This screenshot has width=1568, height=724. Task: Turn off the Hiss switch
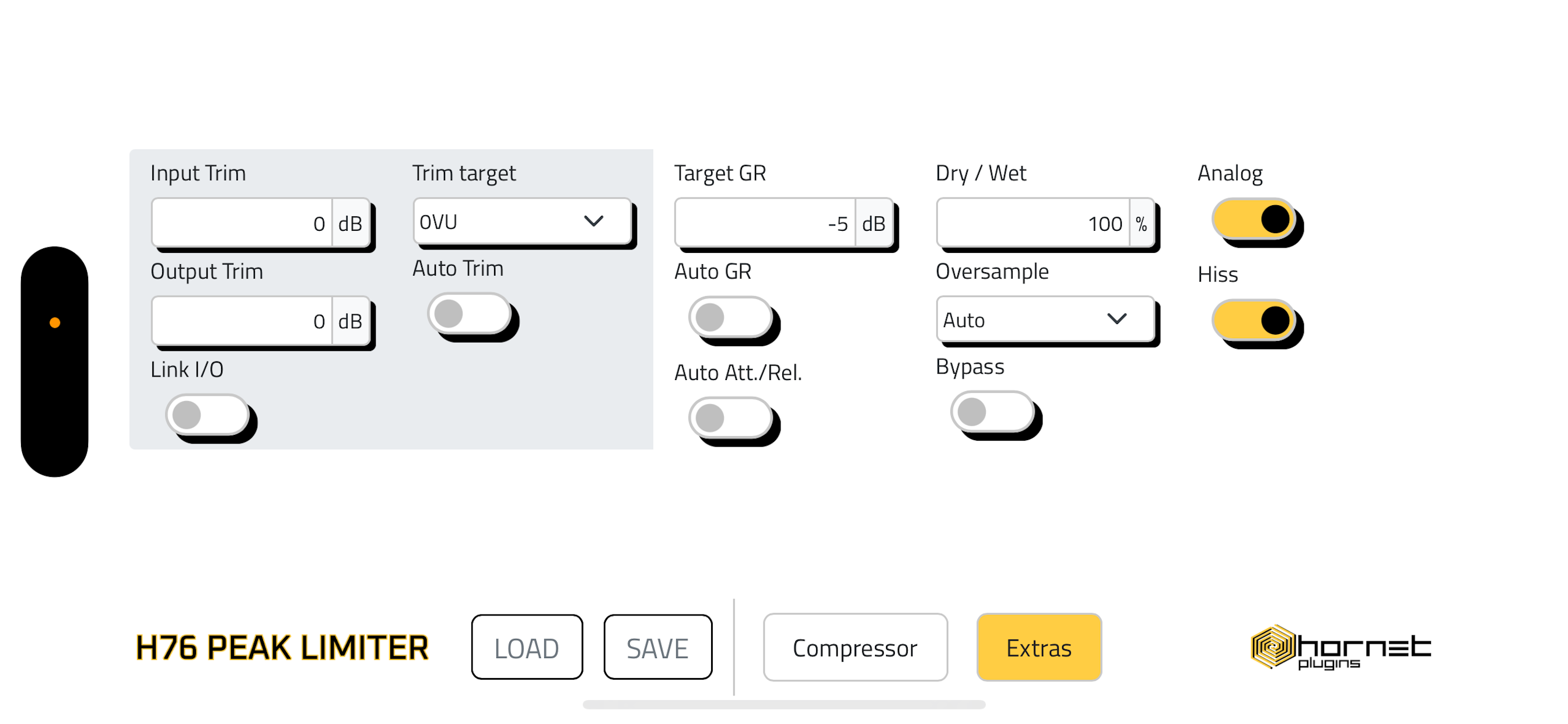[1254, 321]
